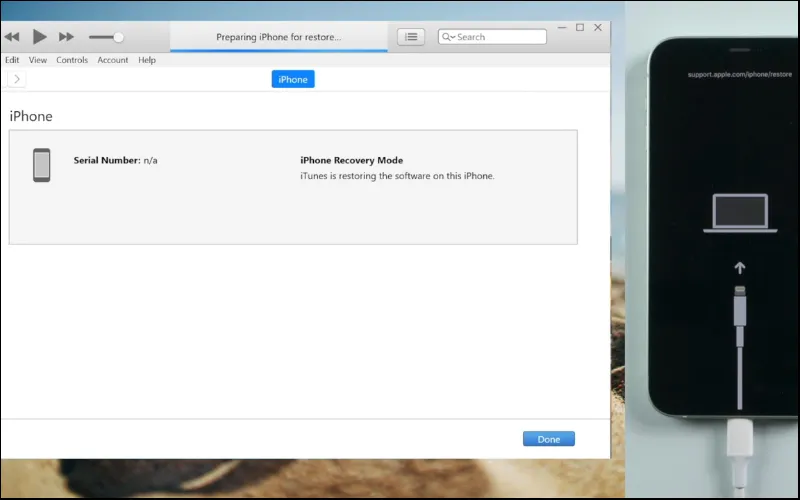Skip ahead with the fast-forward button
Screen dimensions: 800x500
66,37
